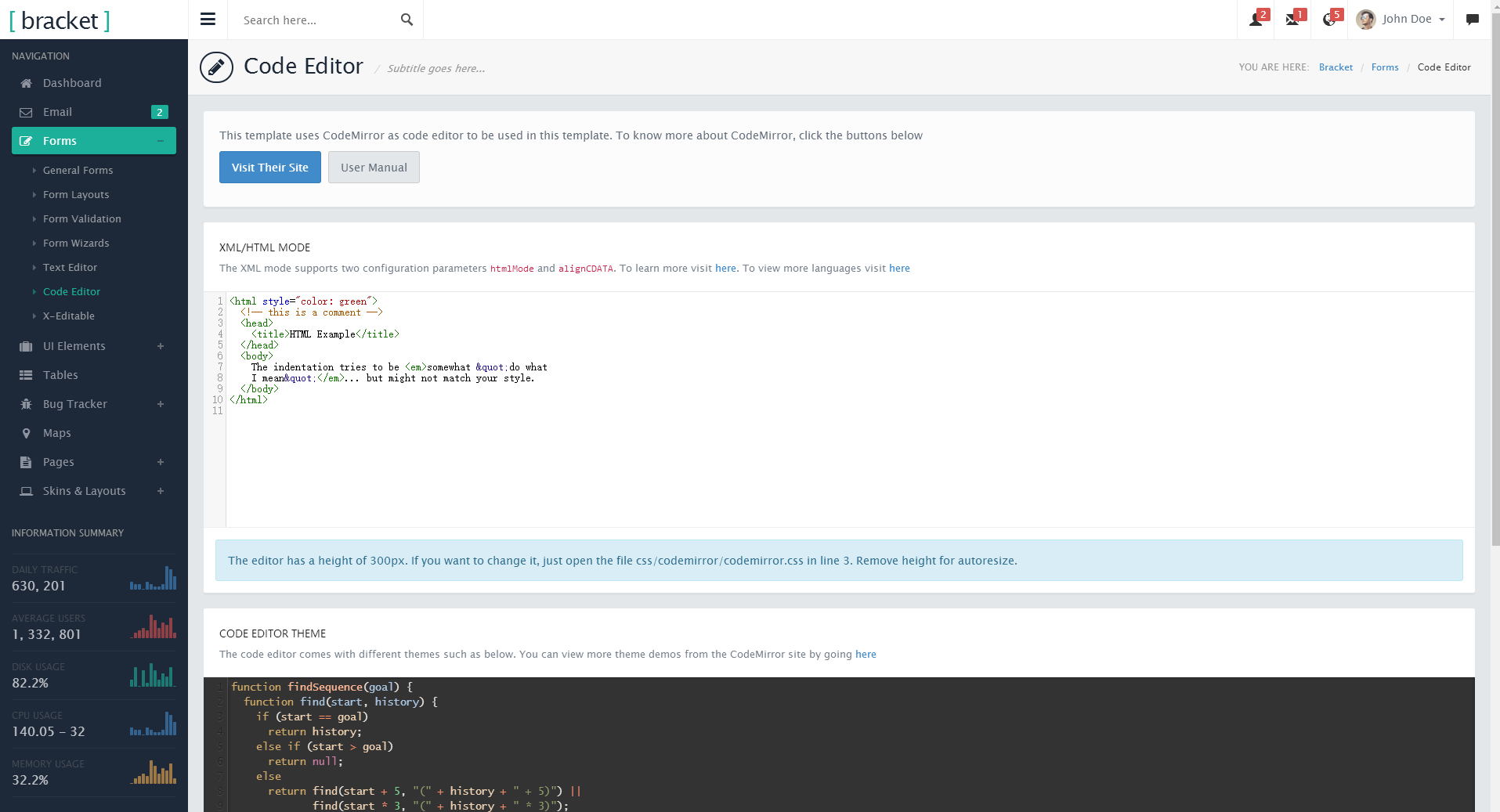The height and width of the screenshot is (812, 1500).
Task: Follow the Forms breadcrumb link
Action: tap(1385, 67)
